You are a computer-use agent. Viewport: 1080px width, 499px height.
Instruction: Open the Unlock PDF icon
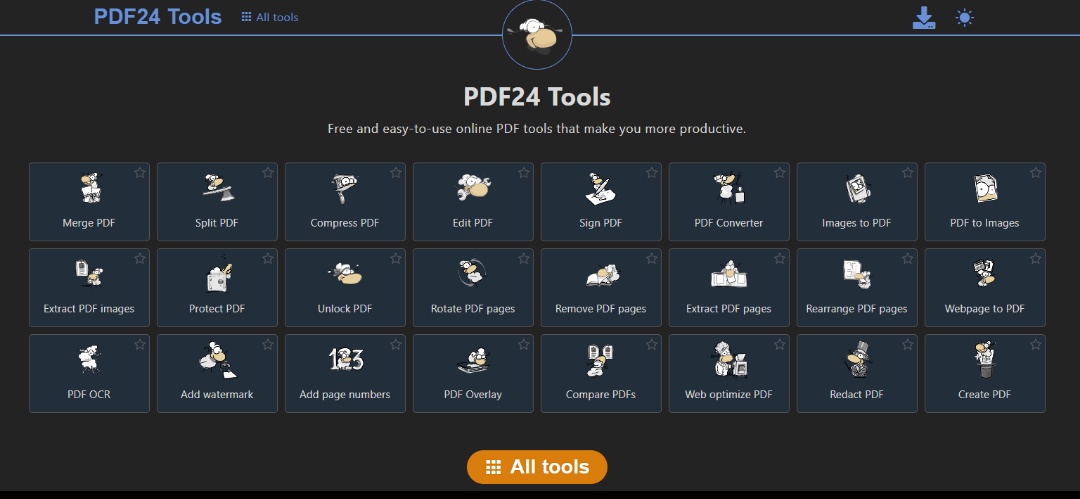coord(345,274)
